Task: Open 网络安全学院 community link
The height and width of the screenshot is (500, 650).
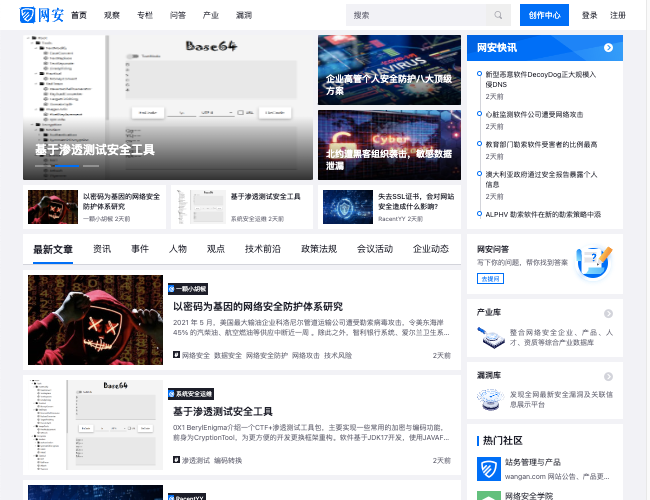Action: (x=529, y=495)
